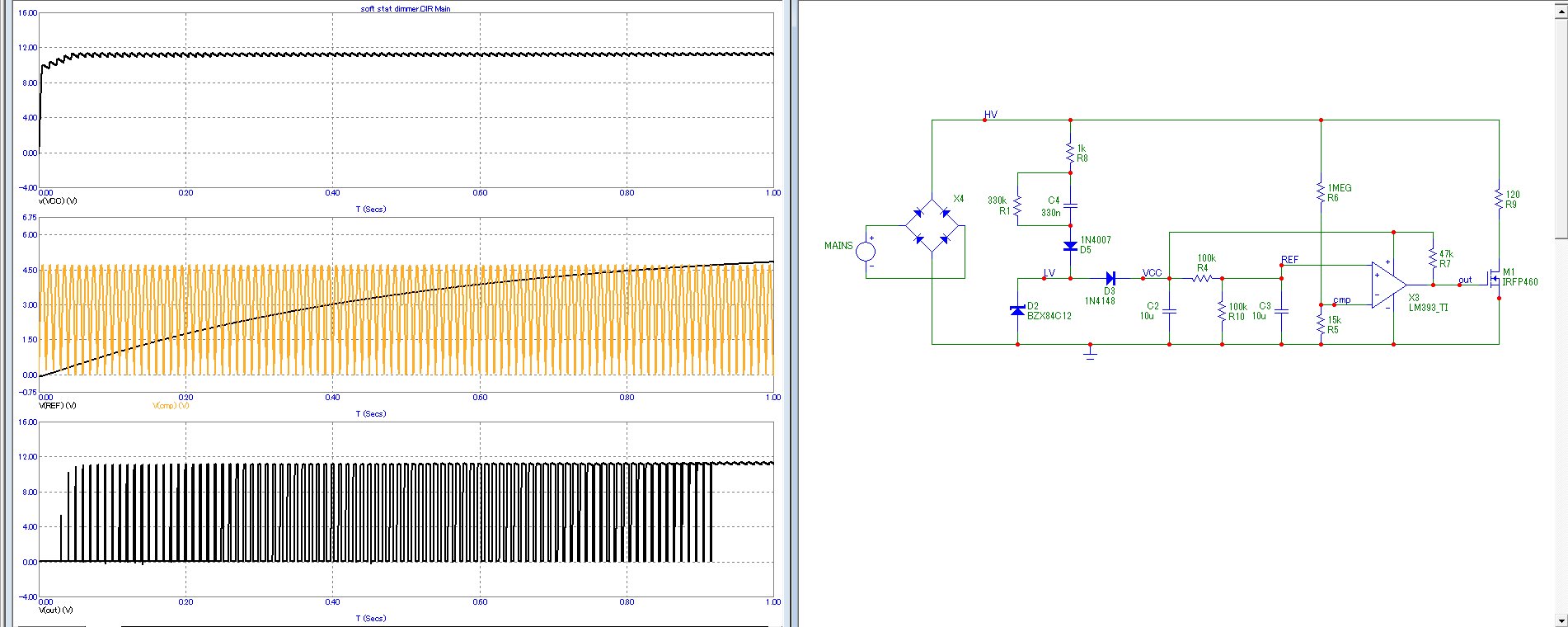The image size is (1568, 627).
Task: Click the IRFP460 part name text
Action: coord(1520,282)
